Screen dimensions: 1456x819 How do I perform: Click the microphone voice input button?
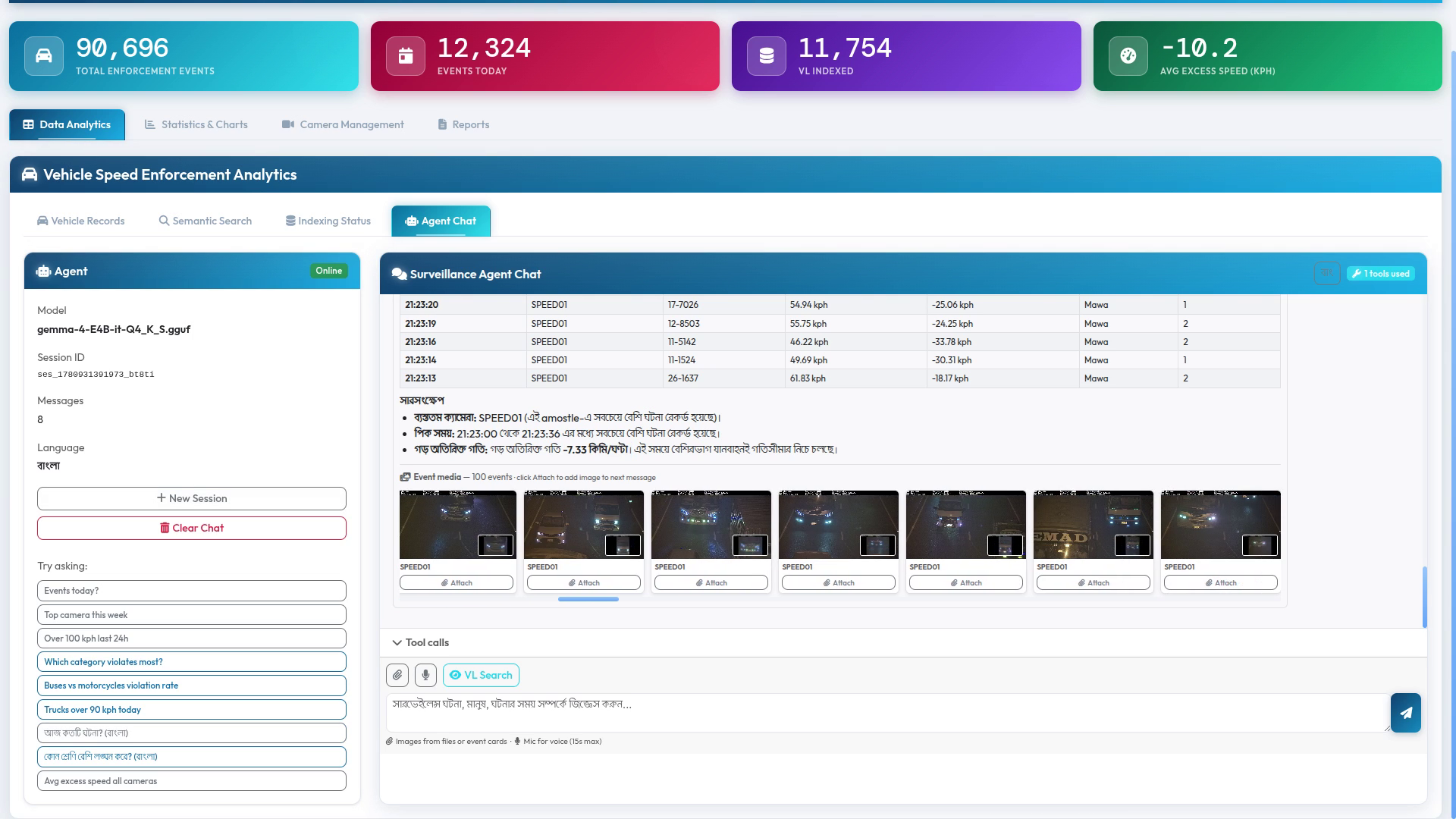(x=425, y=675)
